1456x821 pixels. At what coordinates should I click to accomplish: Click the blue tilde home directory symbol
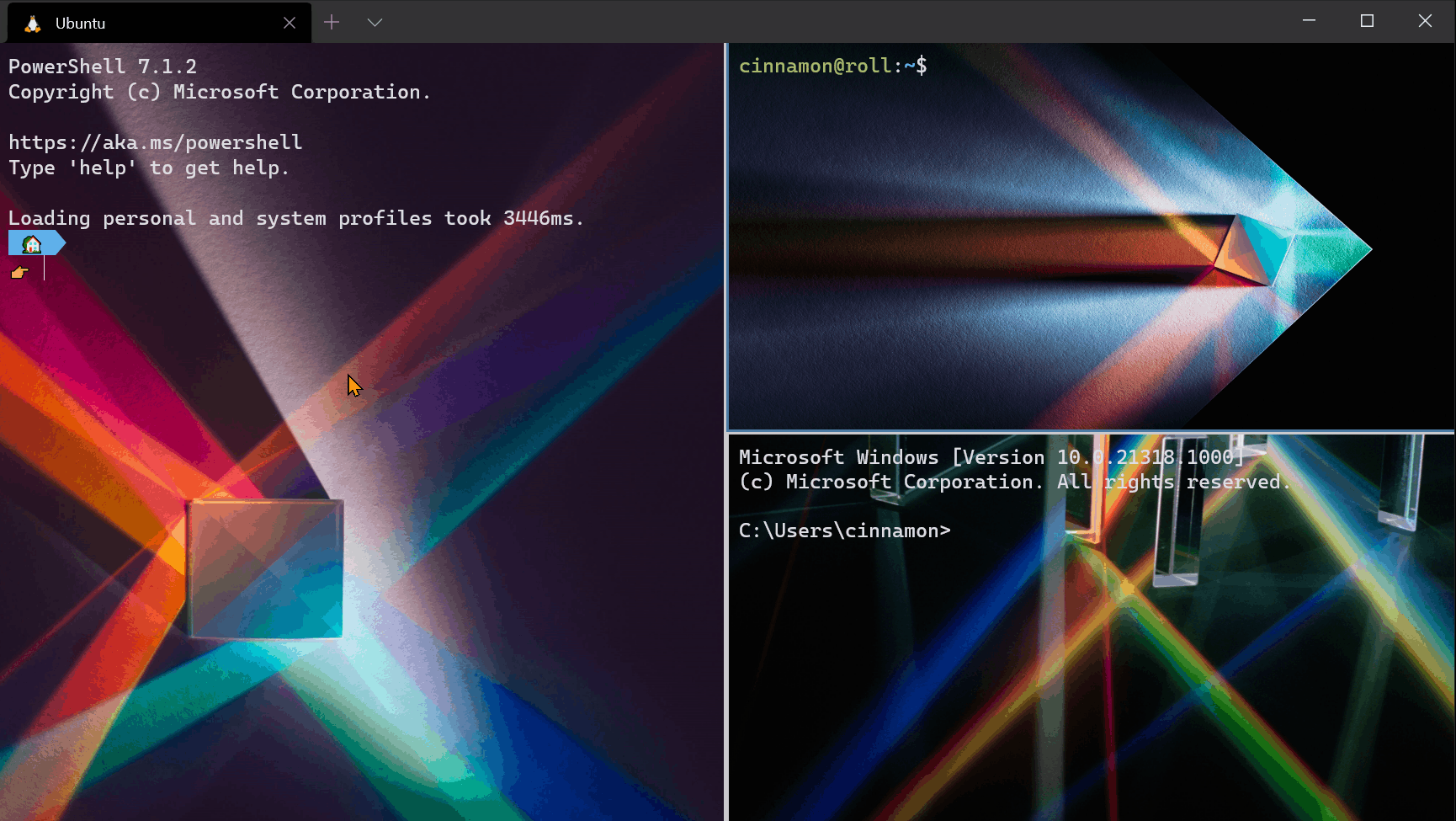[909, 65]
